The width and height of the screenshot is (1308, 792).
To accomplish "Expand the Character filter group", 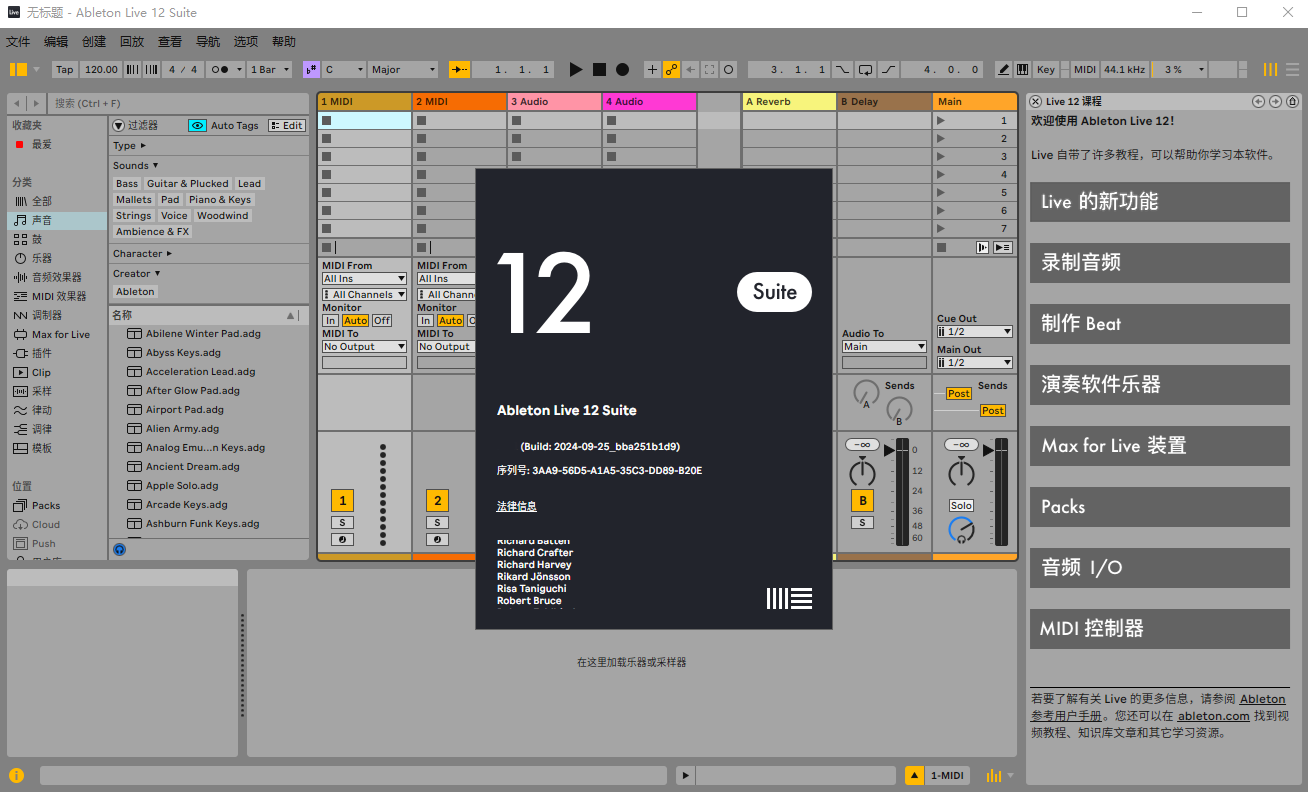I will tap(142, 254).
